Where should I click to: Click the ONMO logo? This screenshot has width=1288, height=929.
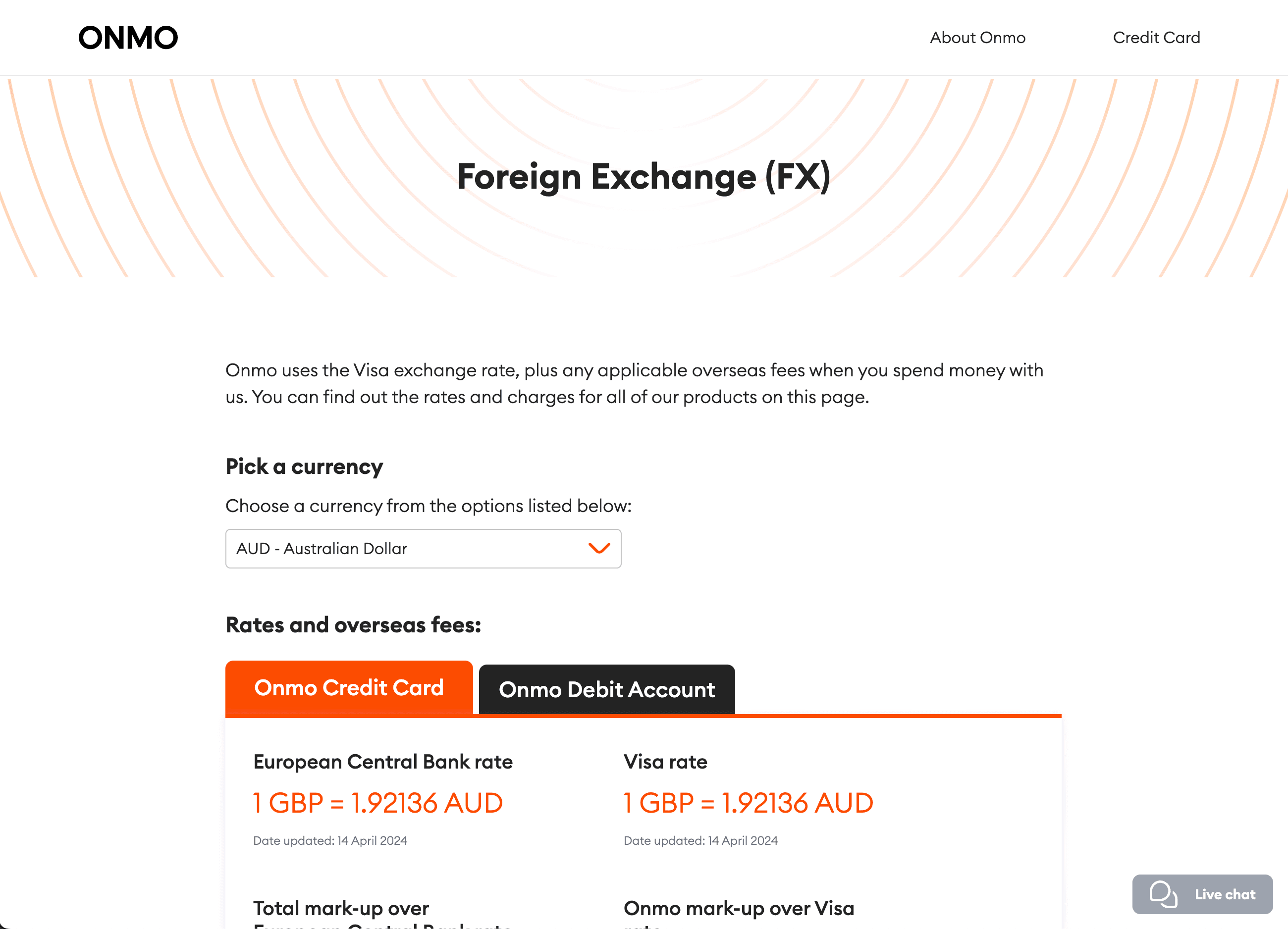pos(128,38)
